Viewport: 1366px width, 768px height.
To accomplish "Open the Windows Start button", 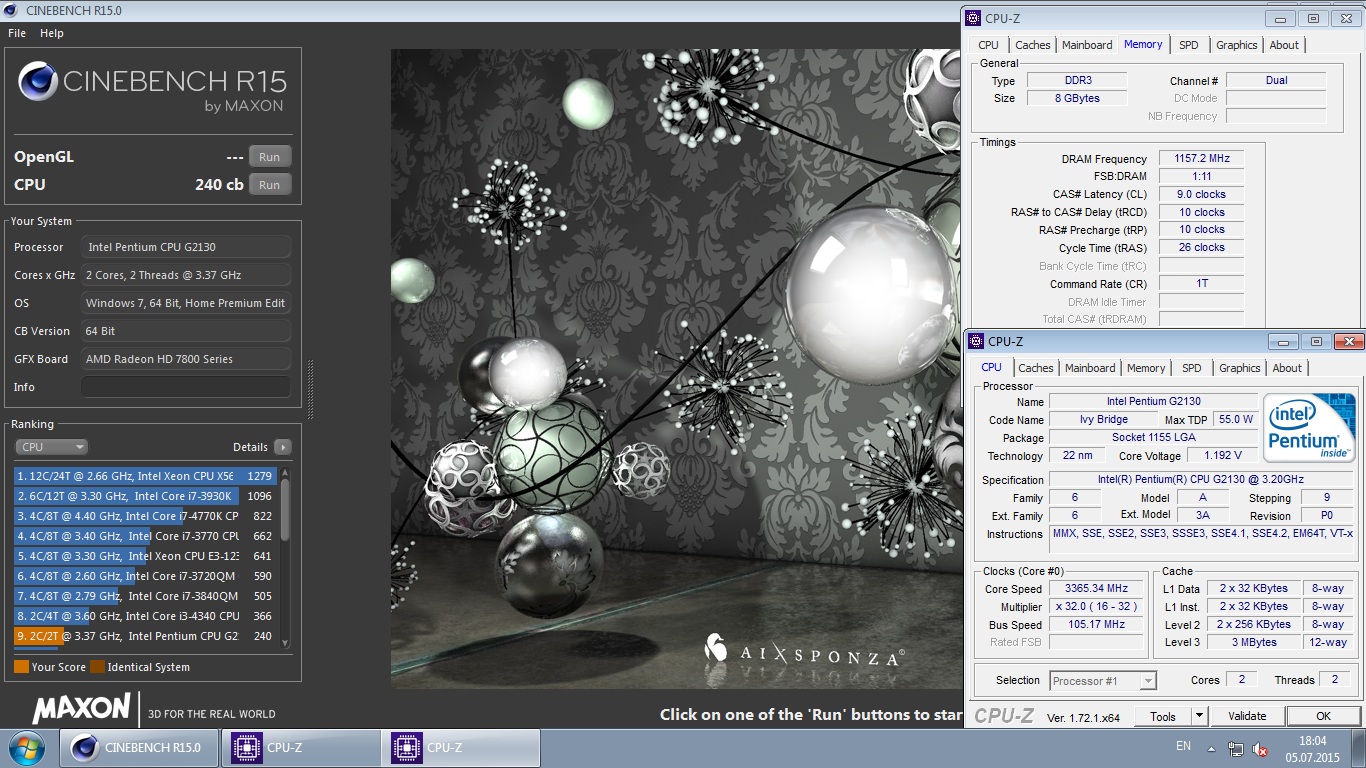I will coord(26,748).
